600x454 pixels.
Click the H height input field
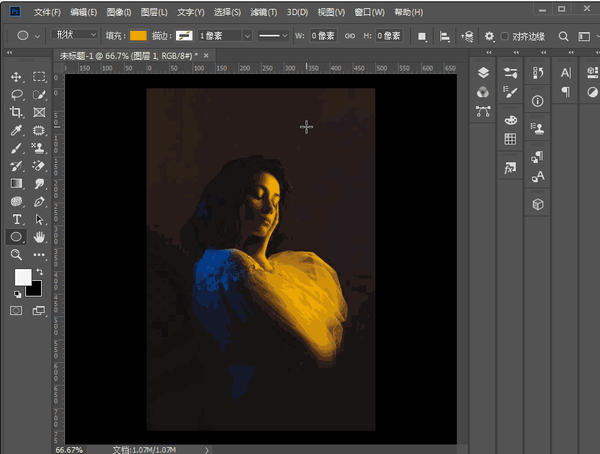[389, 36]
